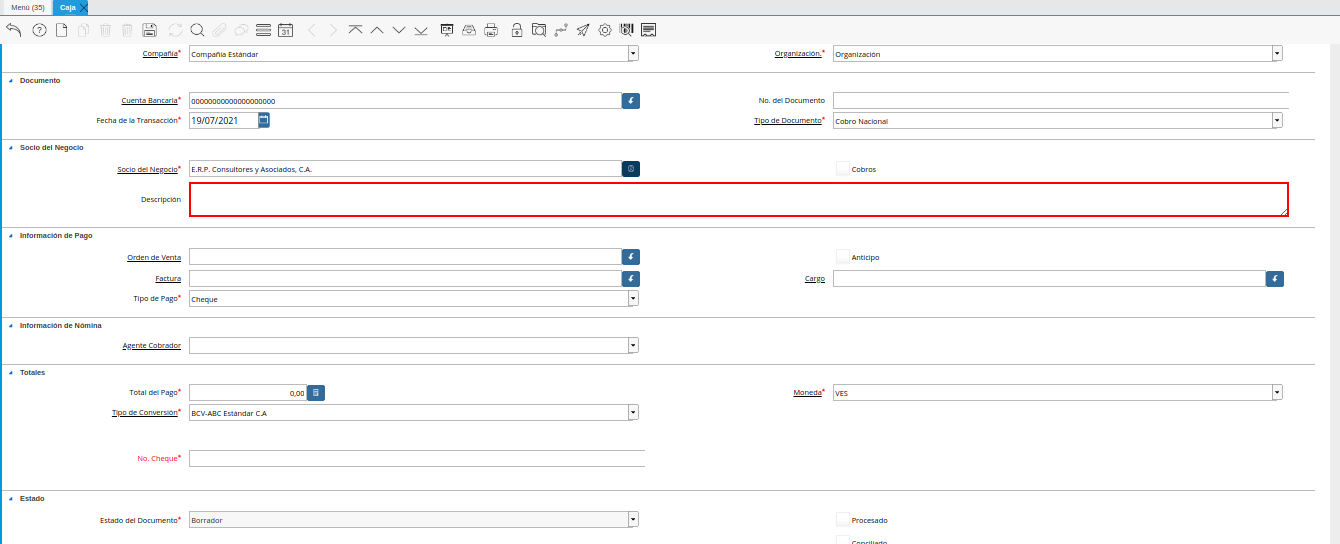Open the Help question-mark icon
1340x544 pixels.
click(x=40, y=30)
